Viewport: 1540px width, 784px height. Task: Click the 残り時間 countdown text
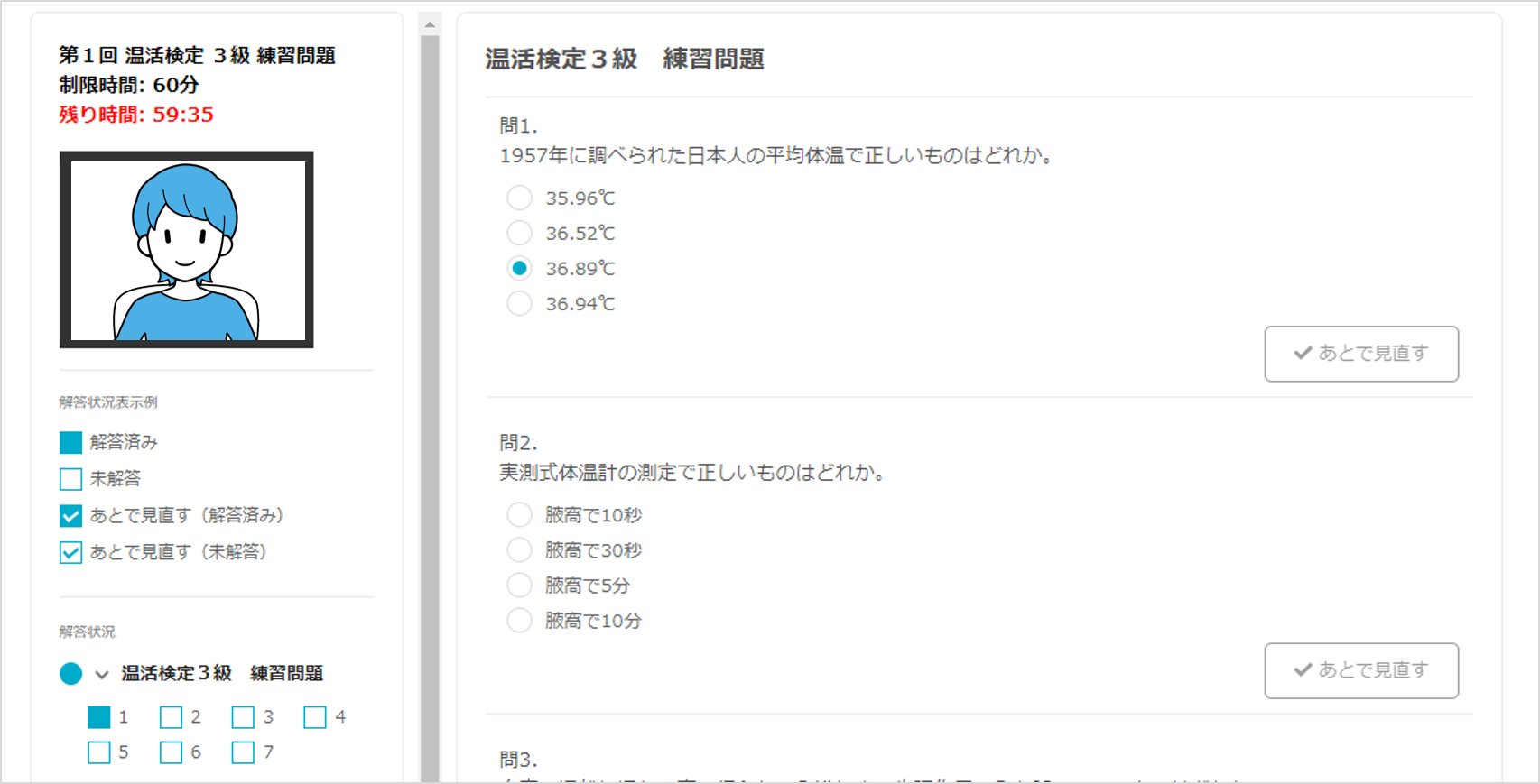pos(136,115)
